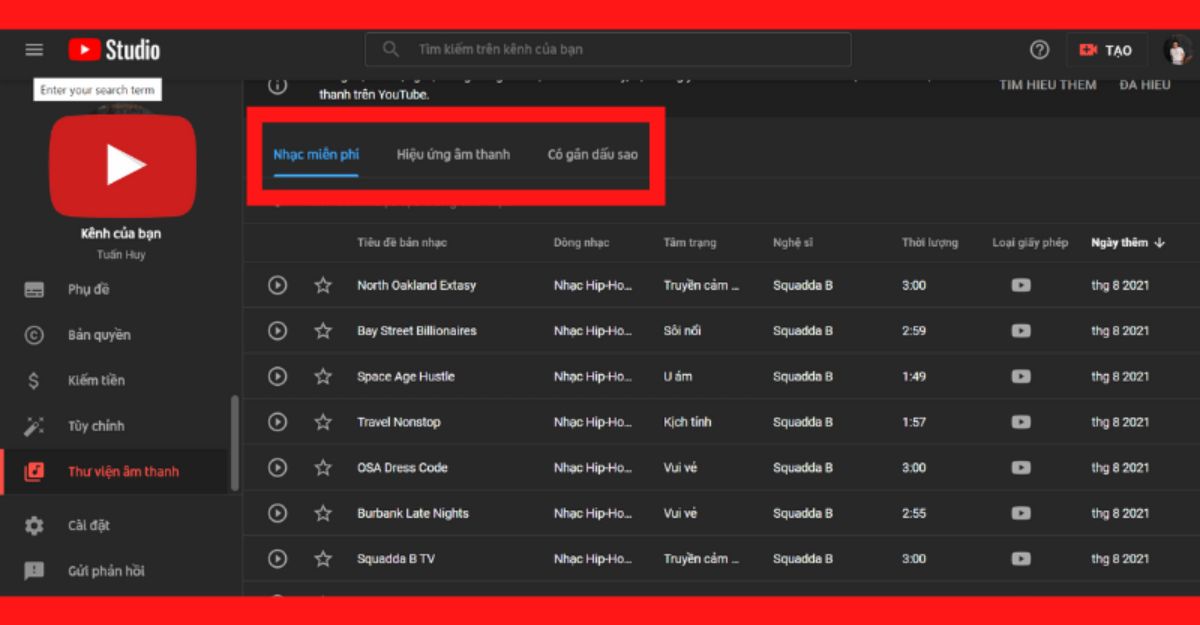Click the mood Kịch tính
This screenshot has width=1200, height=625.
688,422
